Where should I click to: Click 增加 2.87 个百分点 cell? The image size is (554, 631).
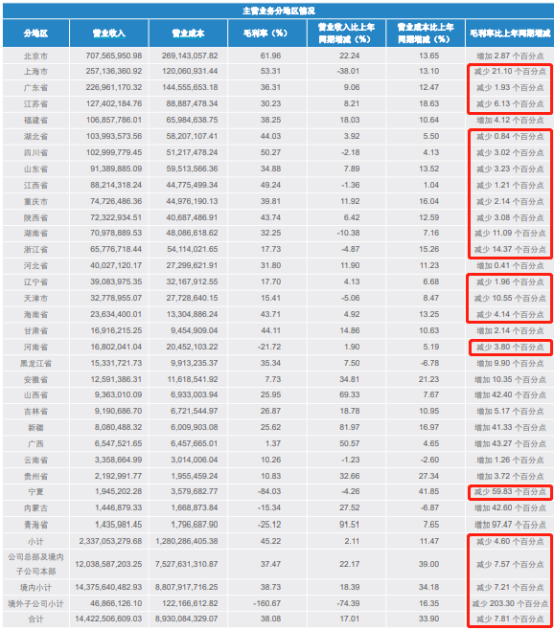coord(510,56)
